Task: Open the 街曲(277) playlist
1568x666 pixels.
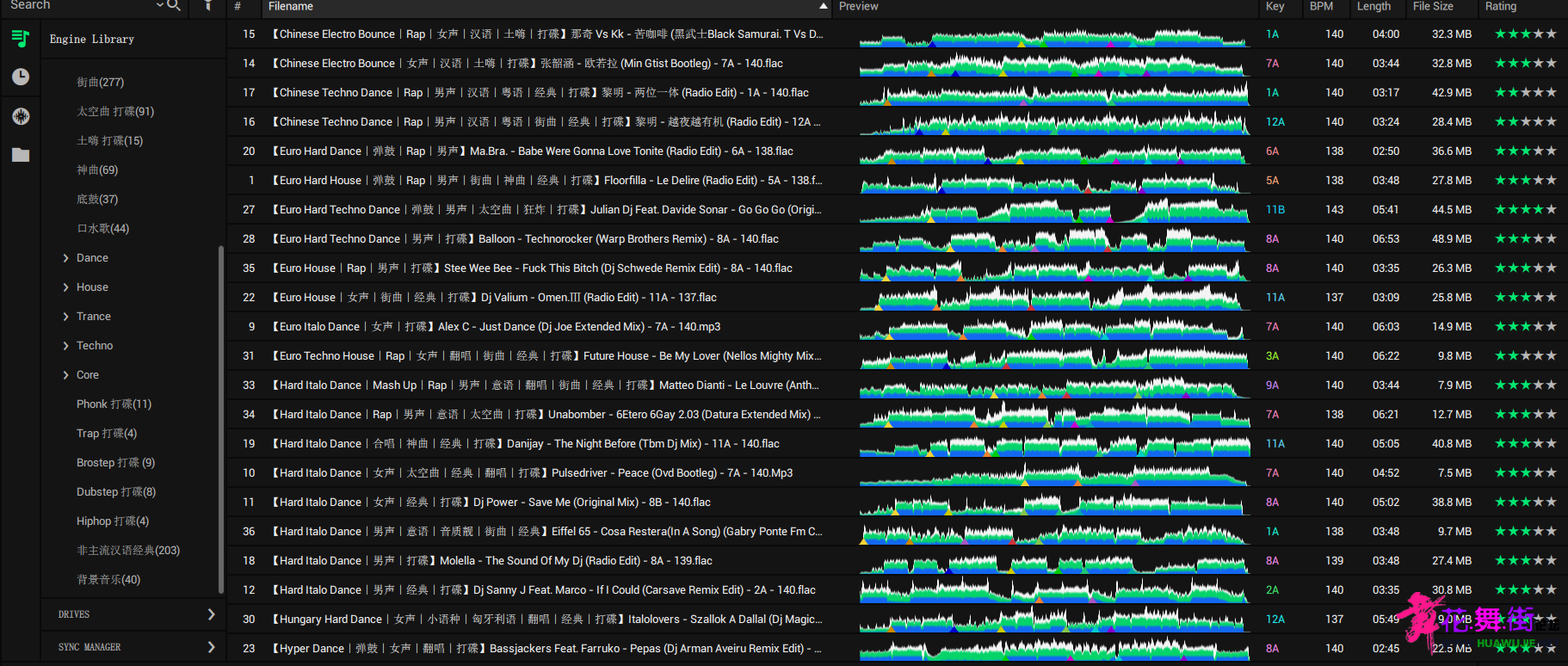Action: tap(101, 83)
